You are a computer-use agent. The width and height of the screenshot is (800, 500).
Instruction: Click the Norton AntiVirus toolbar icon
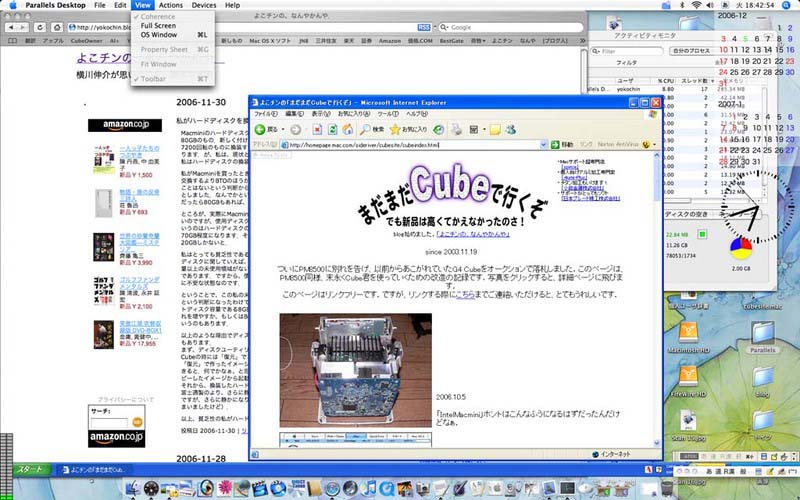pos(646,145)
